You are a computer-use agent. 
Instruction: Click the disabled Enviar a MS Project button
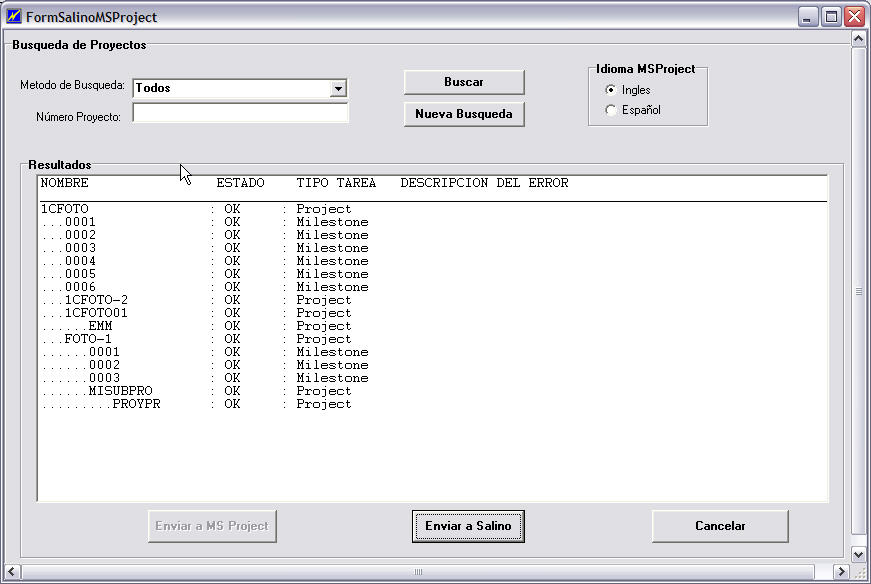pyautogui.click(x=212, y=526)
